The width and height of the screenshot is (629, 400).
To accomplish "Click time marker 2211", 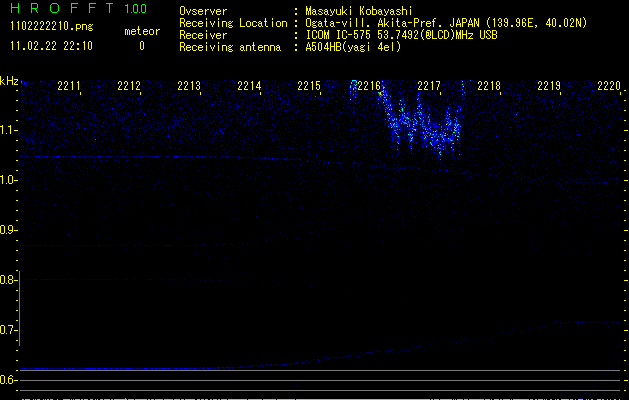I will (x=69, y=85).
